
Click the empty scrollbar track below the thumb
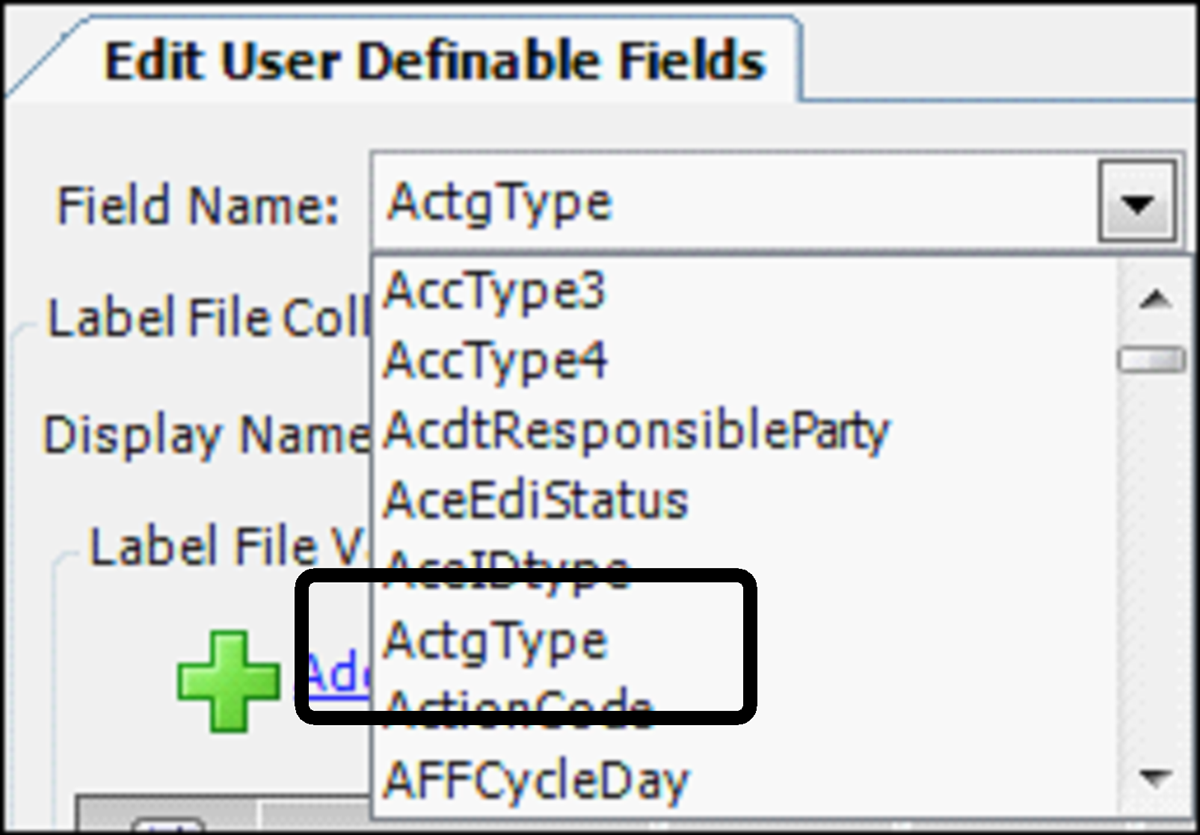(x=1152, y=560)
